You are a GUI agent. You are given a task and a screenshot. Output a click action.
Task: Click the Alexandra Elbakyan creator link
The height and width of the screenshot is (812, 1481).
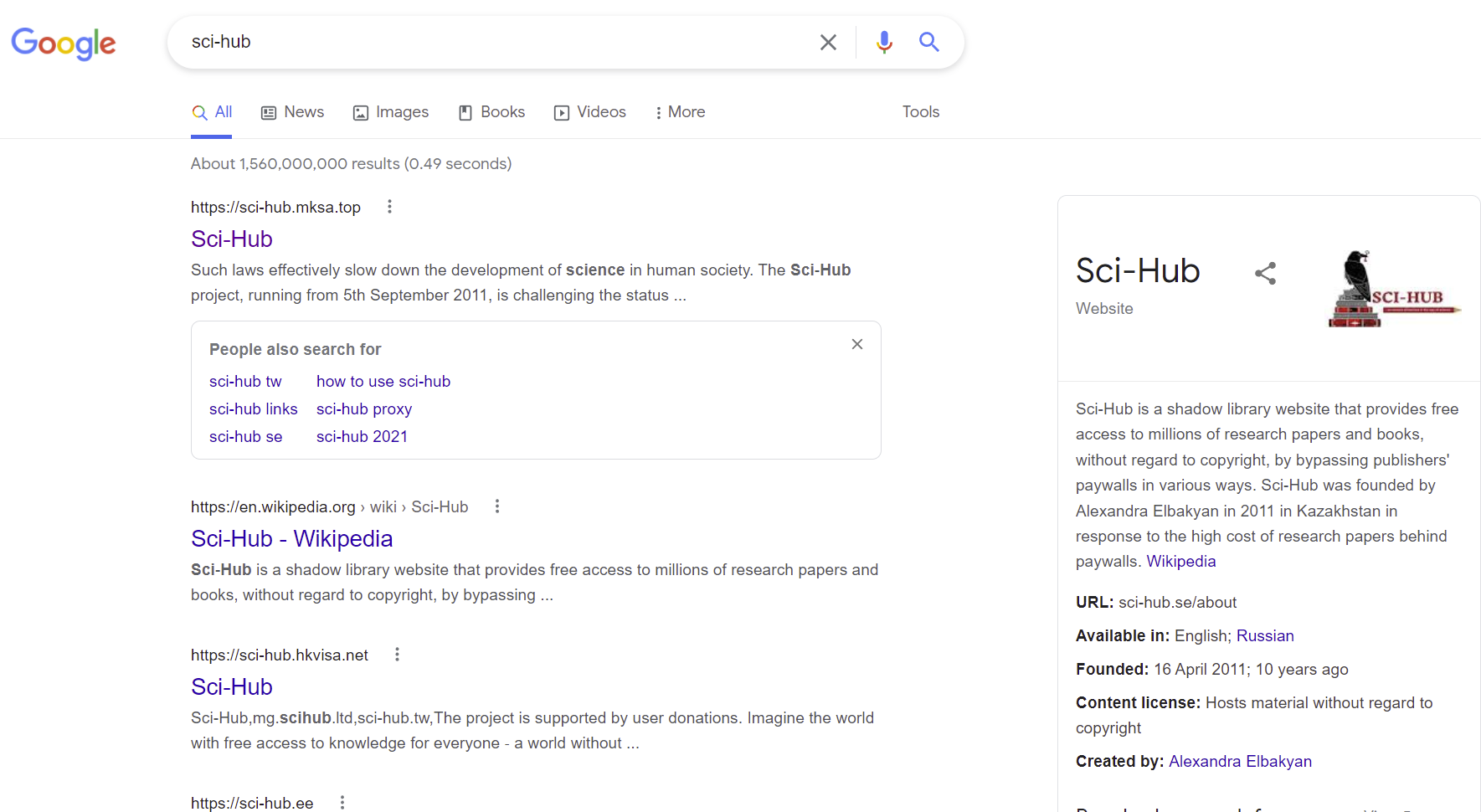tap(1240, 761)
